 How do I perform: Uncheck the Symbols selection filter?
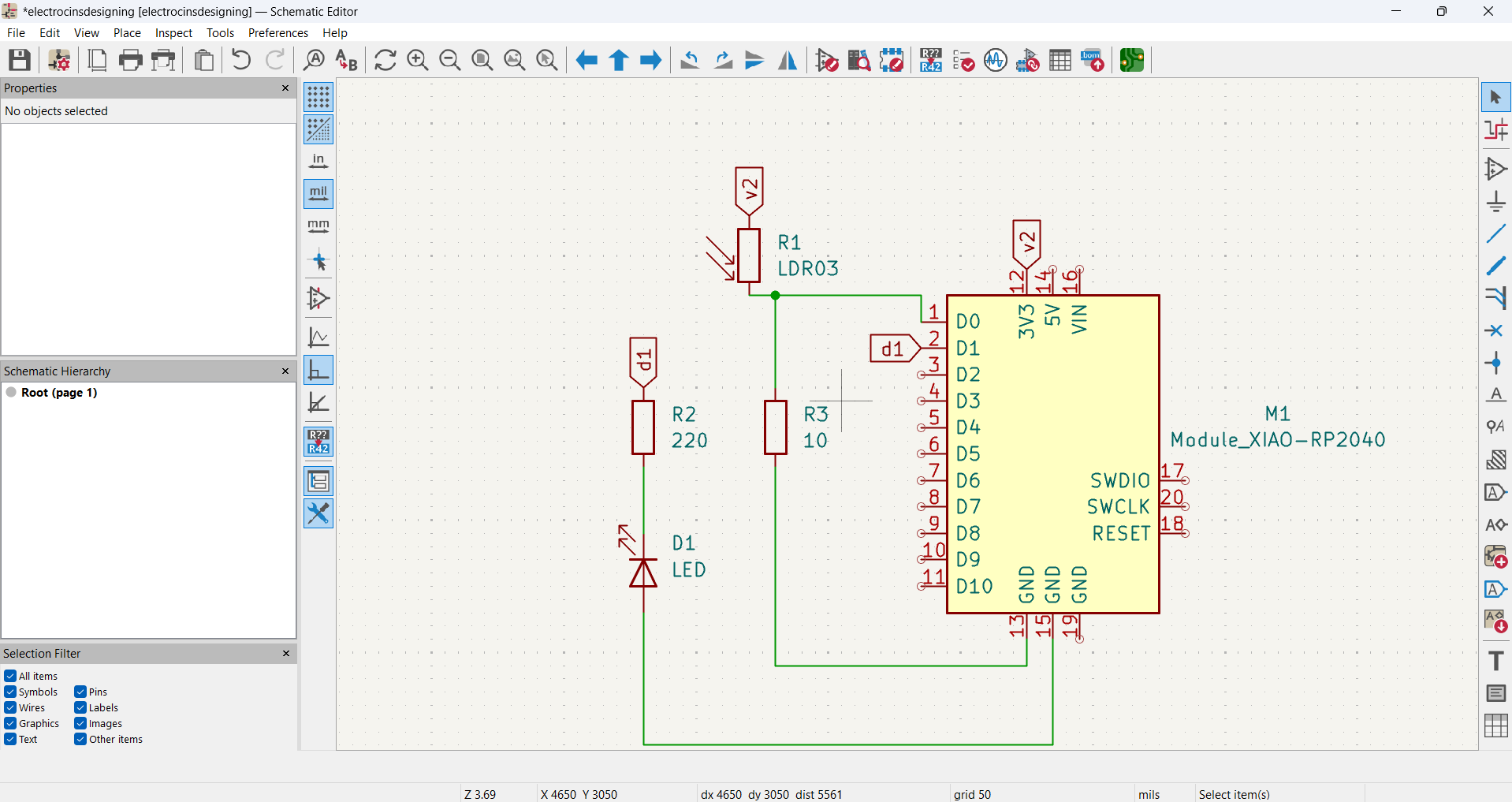click(x=10, y=692)
